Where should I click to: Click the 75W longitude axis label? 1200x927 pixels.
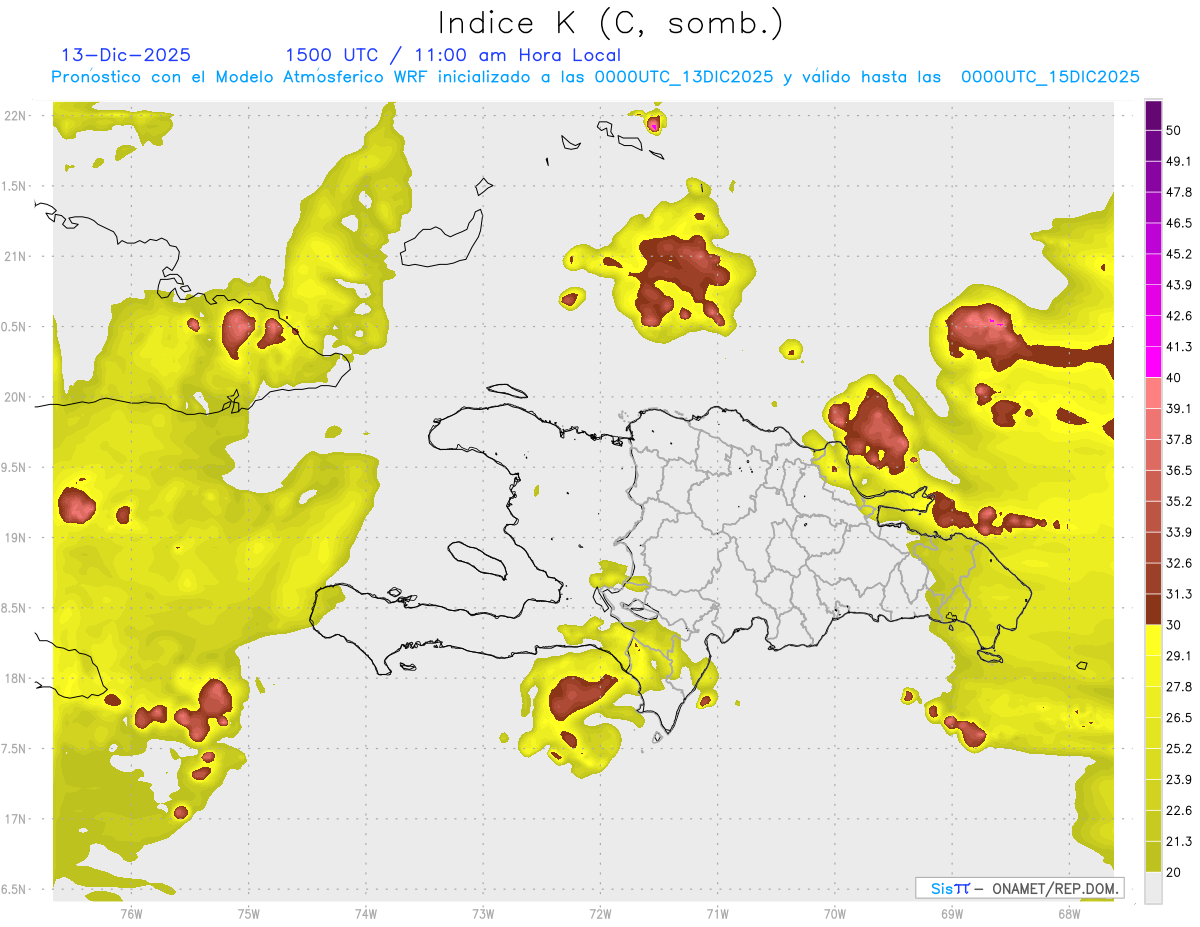tap(248, 913)
